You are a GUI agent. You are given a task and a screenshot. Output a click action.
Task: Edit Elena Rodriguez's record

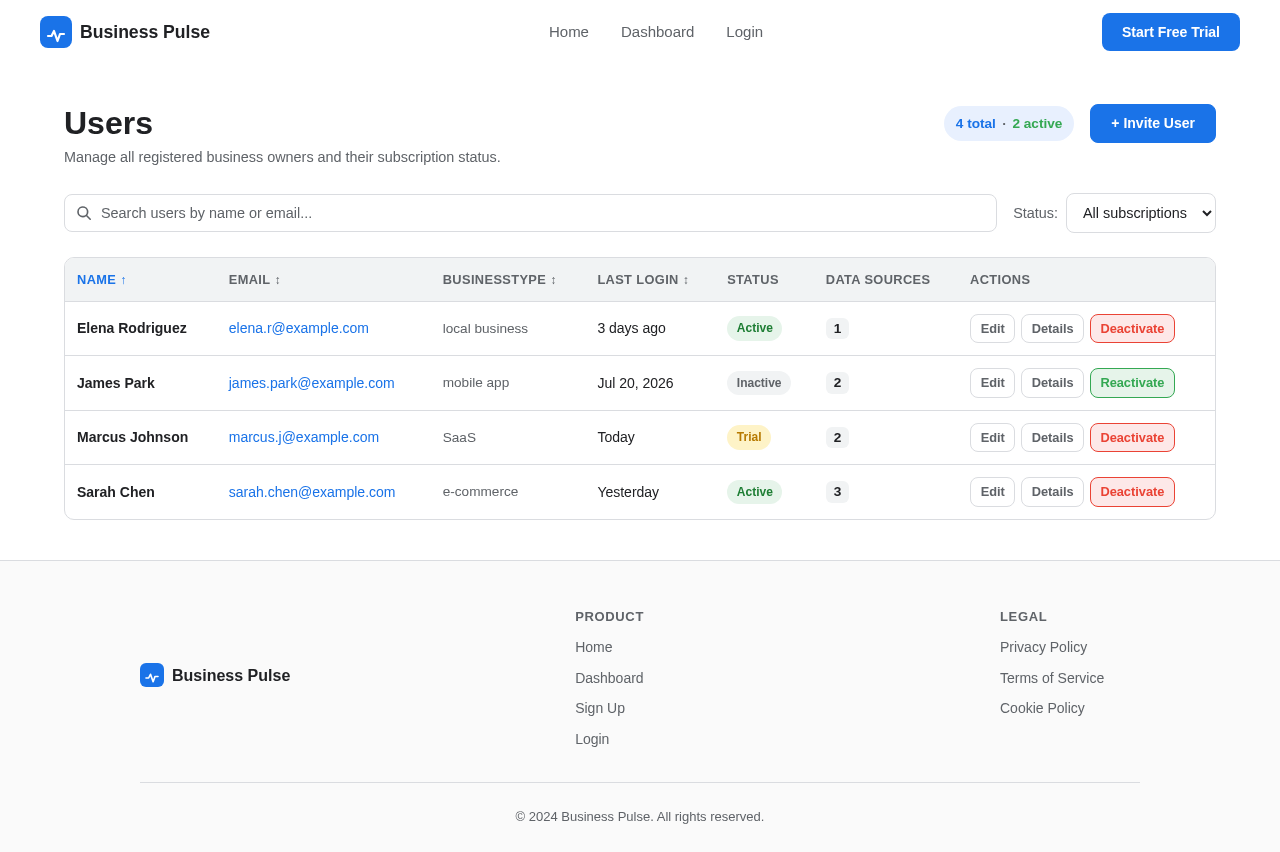992,329
